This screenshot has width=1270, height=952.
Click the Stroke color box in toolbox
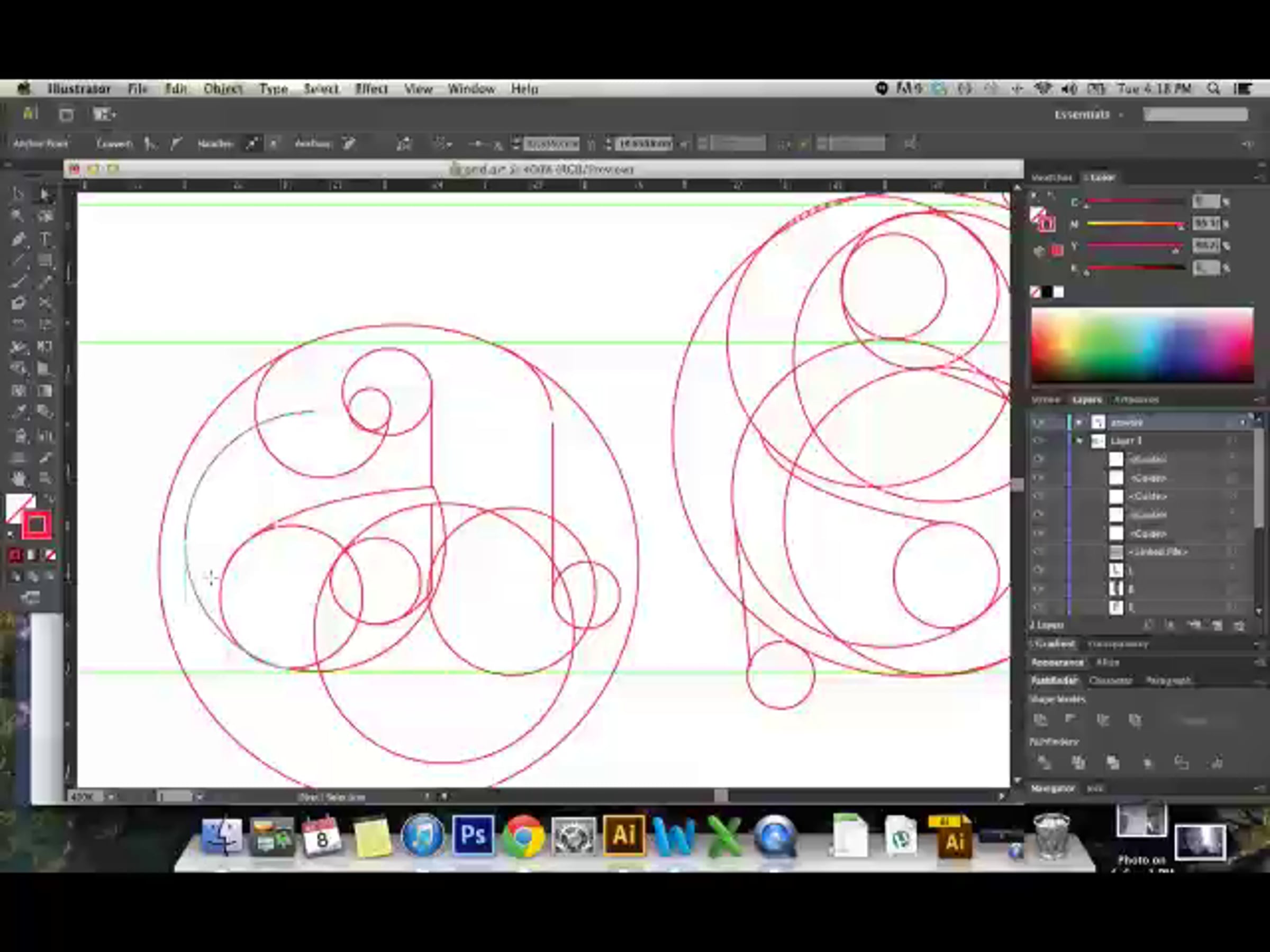click(36, 525)
